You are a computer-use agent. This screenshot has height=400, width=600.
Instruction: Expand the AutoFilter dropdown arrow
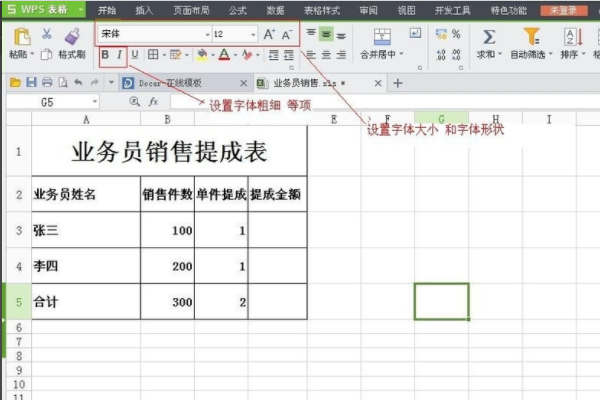pyautogui.click(x=551, y=54)
